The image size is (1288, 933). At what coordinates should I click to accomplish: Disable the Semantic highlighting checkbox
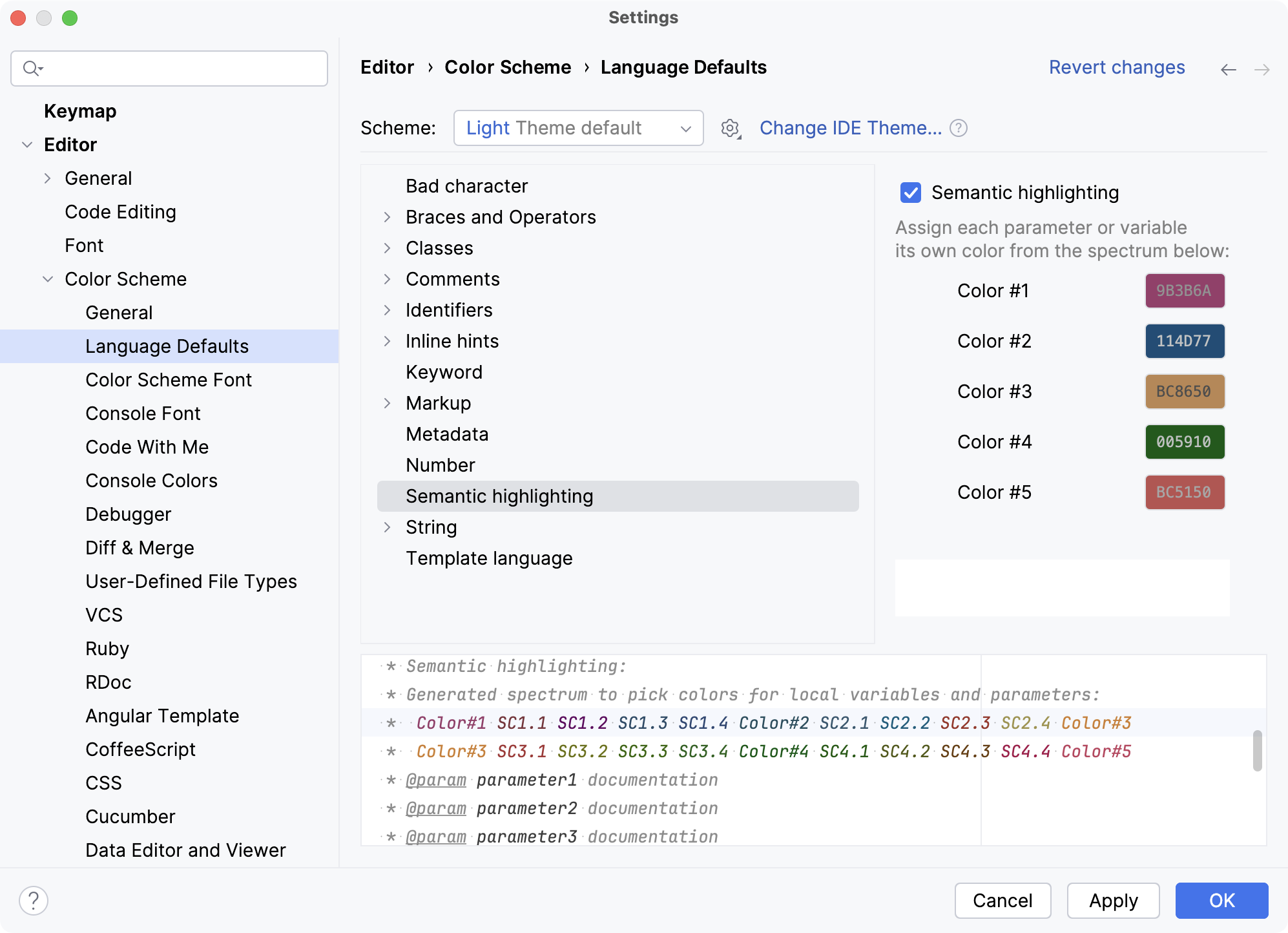[x=910, y=193]
